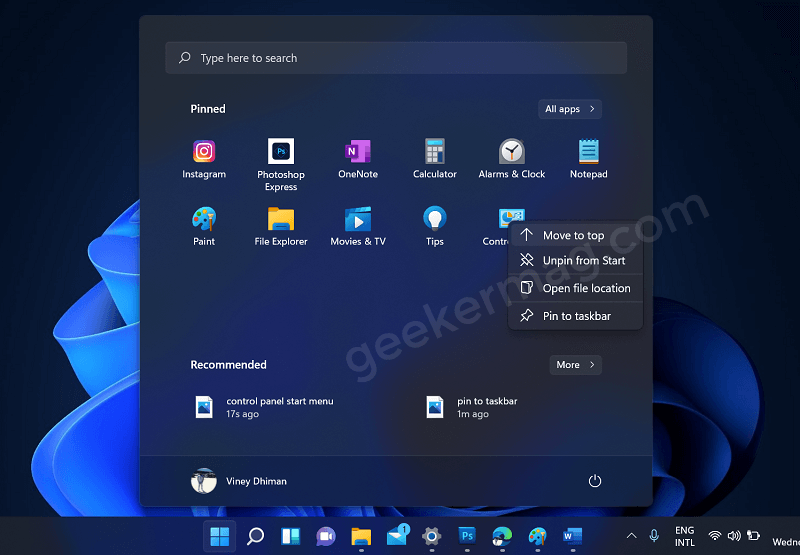Open Chat icon on taskbar
Viewport: 800px width, 555px height.
pos(326,536)
